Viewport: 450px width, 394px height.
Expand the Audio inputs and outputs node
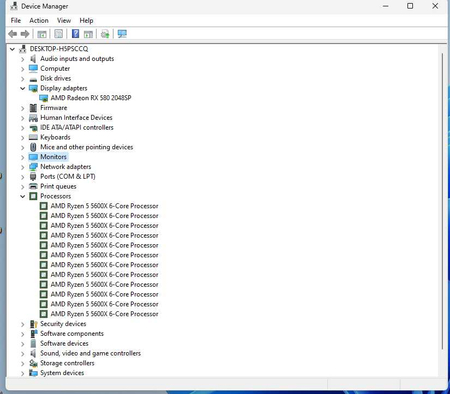click(x=23, y=59)
